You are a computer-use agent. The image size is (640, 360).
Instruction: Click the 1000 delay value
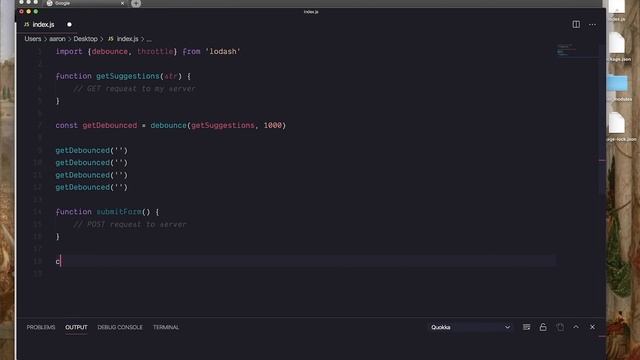coord(273,125)
